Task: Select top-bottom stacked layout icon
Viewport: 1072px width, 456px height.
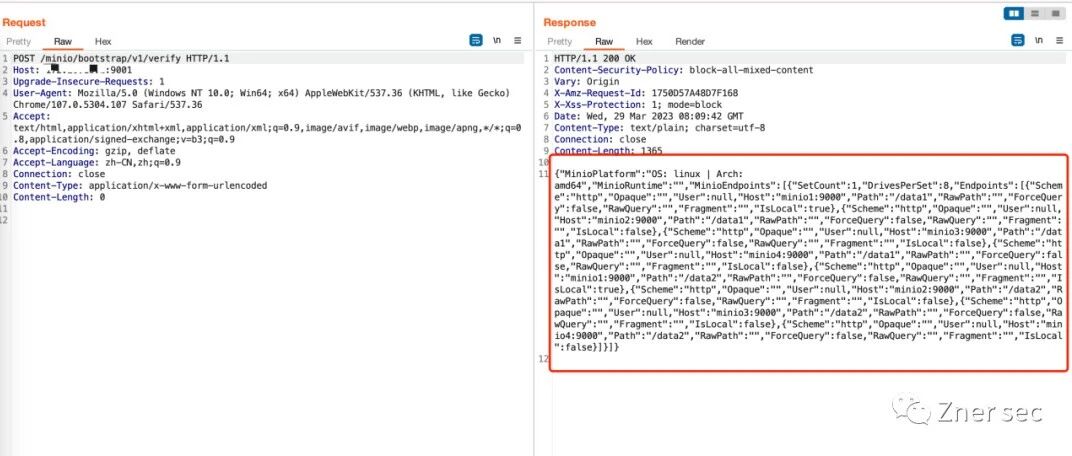Action: click(x=1035, y=14)
